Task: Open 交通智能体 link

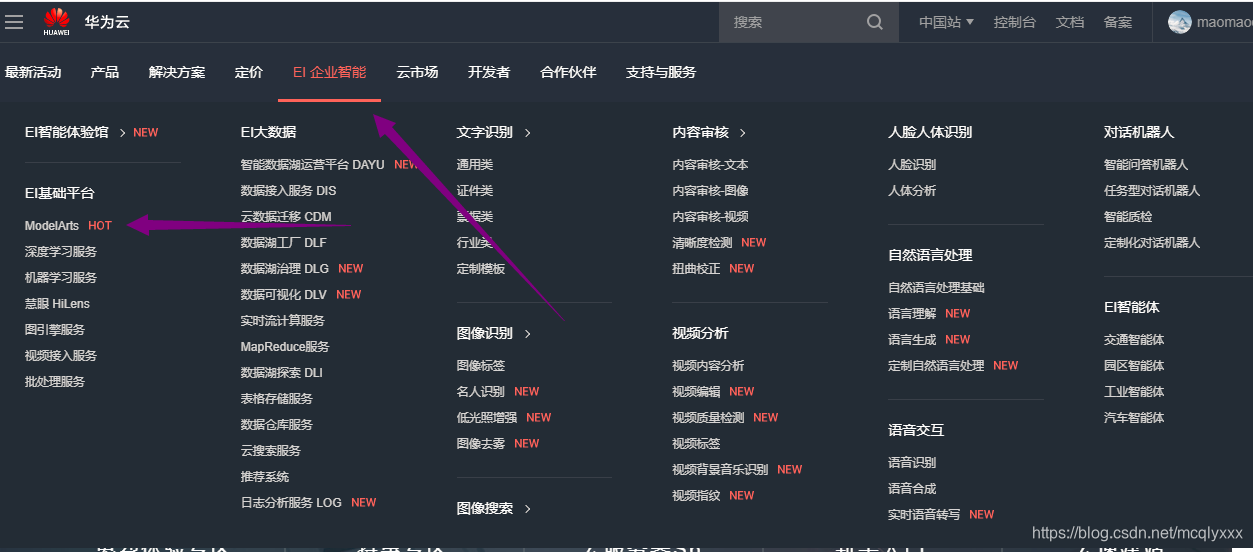Action: (x=1134, y=340)
